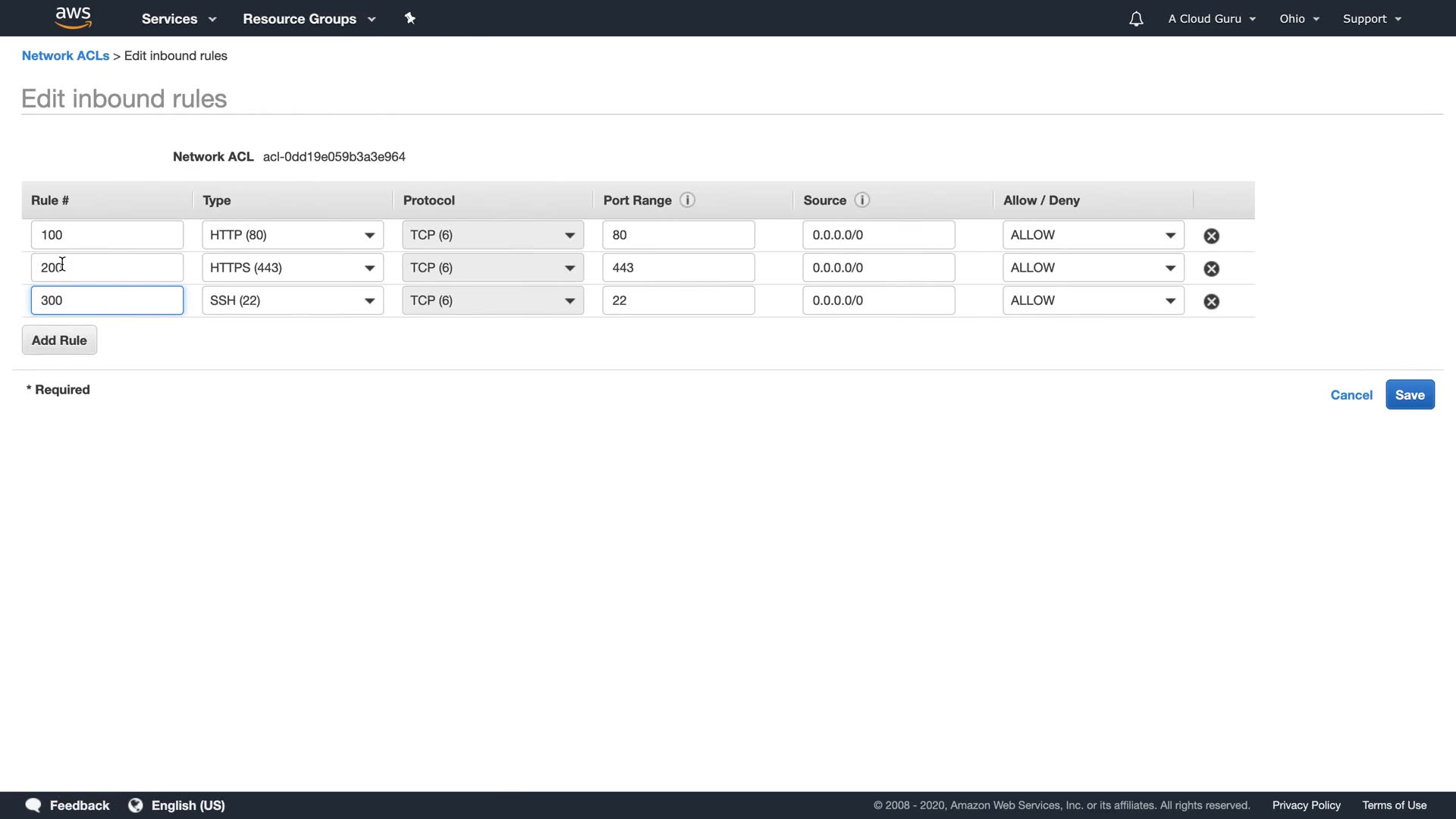This screenshot has width=1456, height=819.
Task: Save the inbound rules
Action: click(x=1409, y=394)
